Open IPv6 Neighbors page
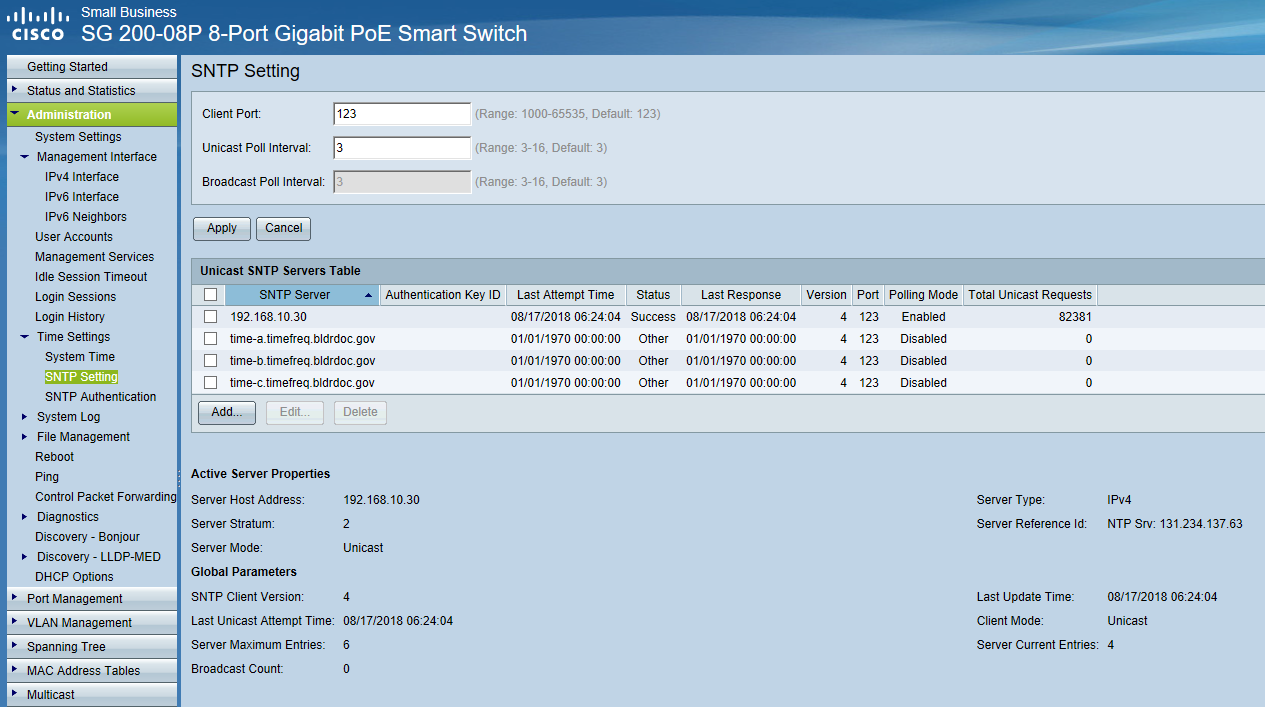This screenshot has width=1265, height=707. click(86, 217)
